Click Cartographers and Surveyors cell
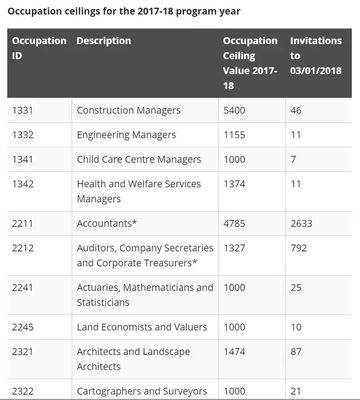Image resolution: width=360 pixels, height=400 pixels. coord(142,391)
